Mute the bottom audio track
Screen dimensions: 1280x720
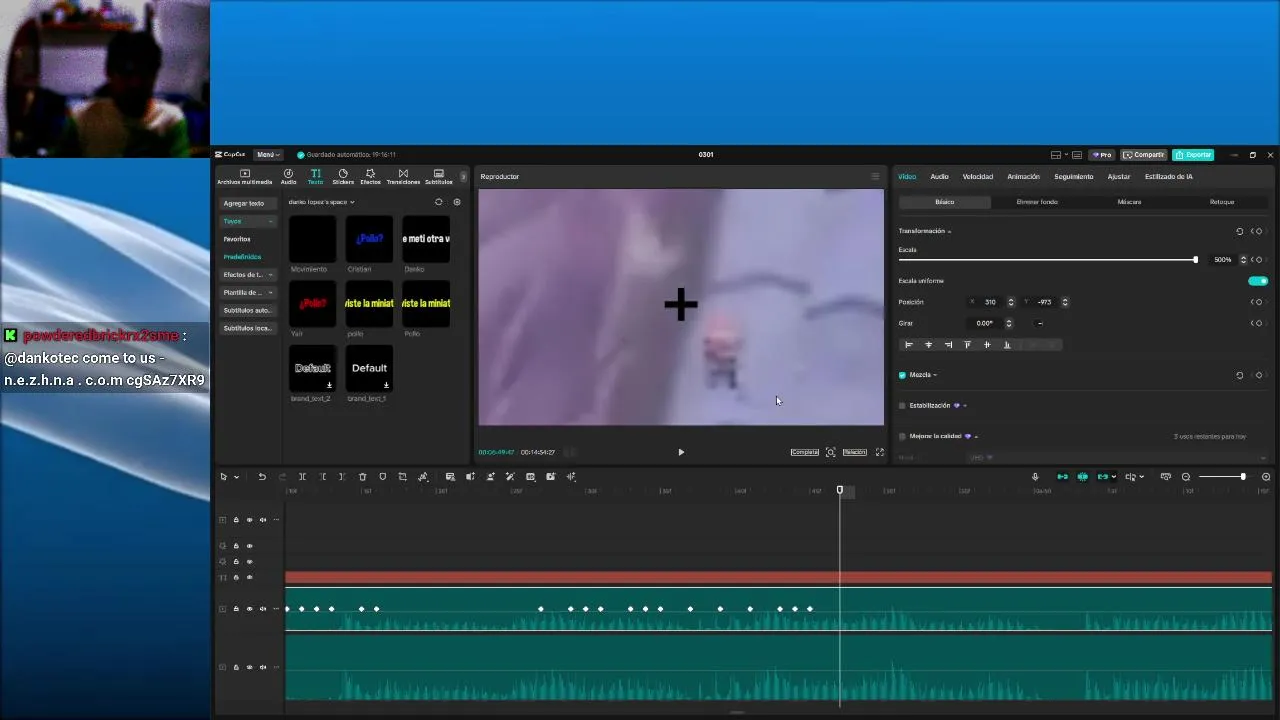click(x=263, y=667)
